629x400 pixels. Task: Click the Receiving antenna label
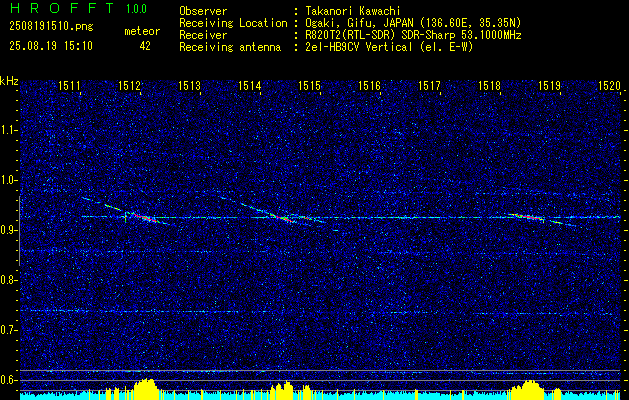click(230, 47)
